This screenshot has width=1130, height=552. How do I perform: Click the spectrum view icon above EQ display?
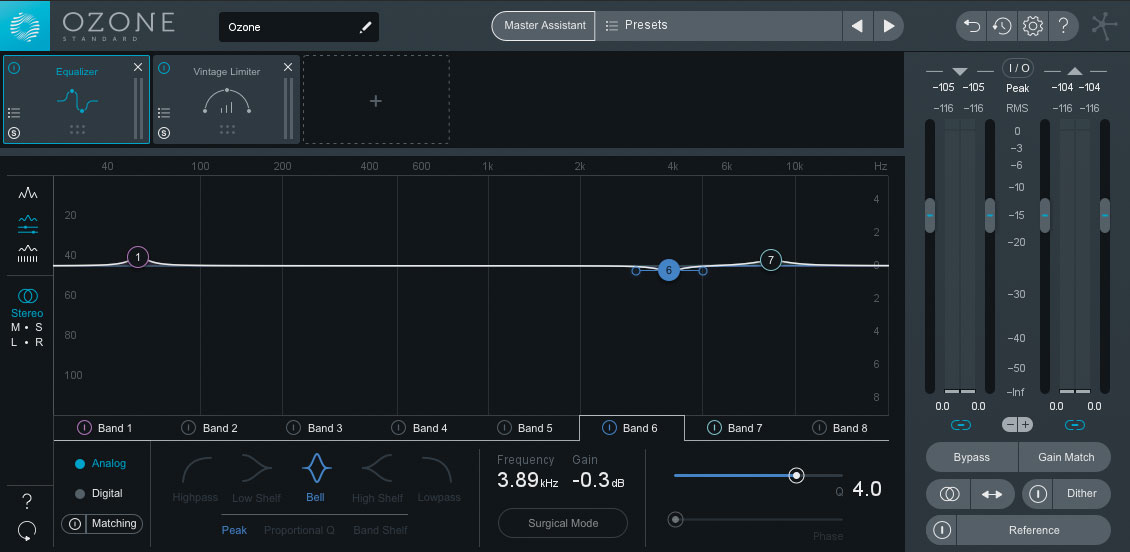[x=28, y=193]
